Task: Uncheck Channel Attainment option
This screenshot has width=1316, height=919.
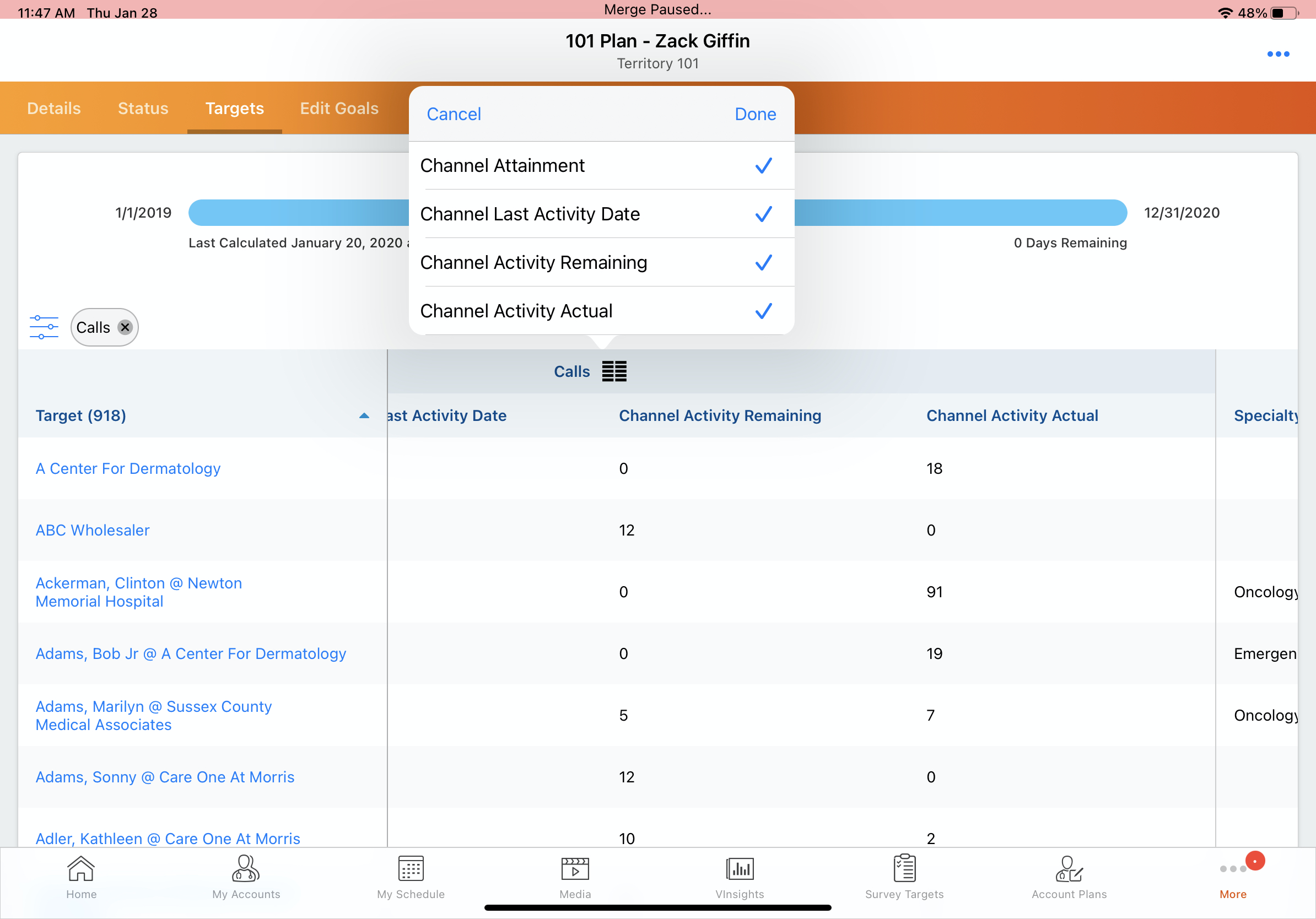Action: 763,166
